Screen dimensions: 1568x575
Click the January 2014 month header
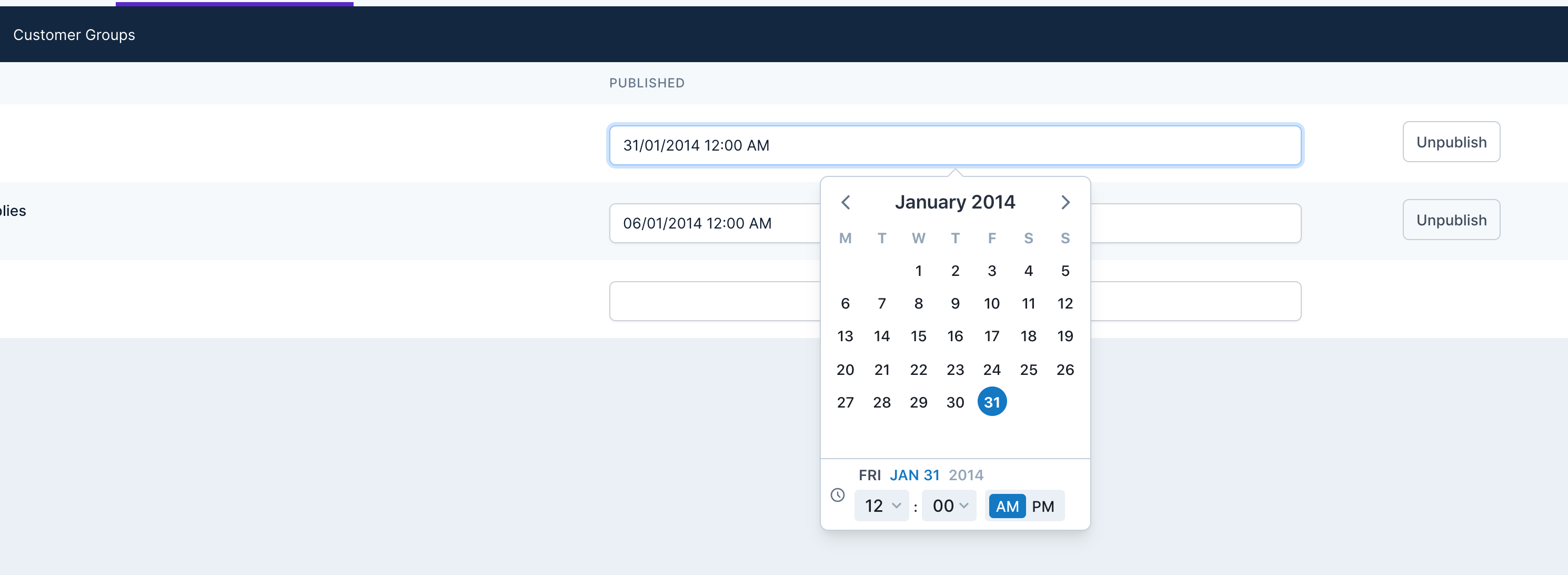(954, 202)
